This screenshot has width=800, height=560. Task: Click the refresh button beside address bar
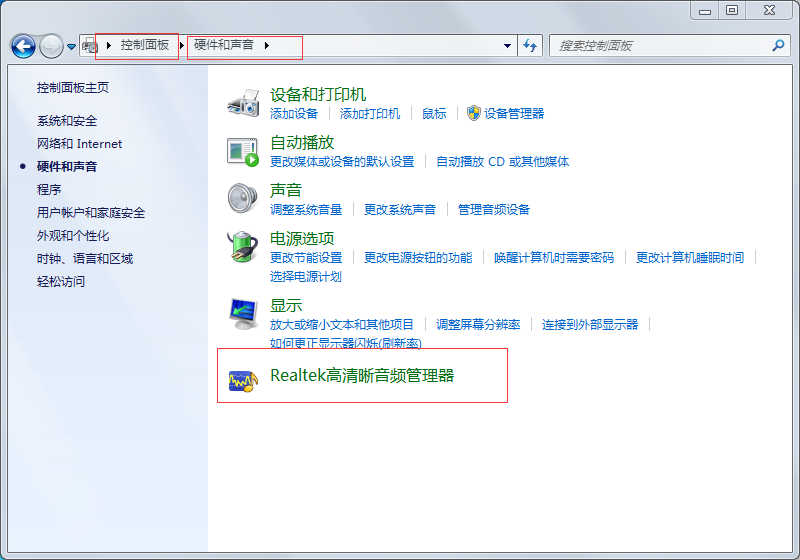pos(530,46)
